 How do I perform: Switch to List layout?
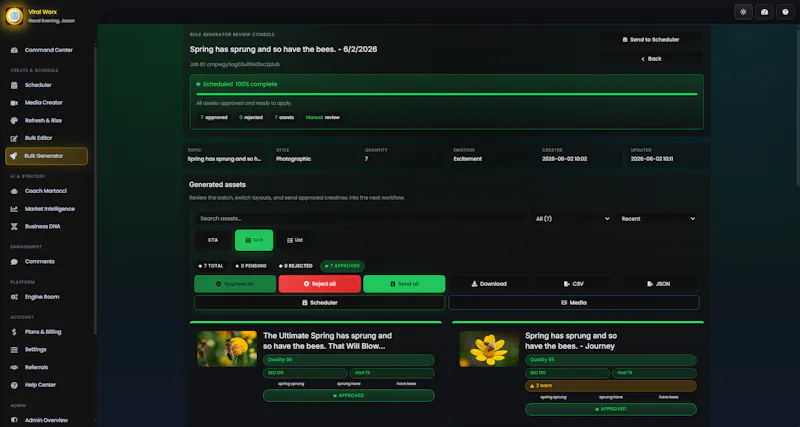click(294, 240)
